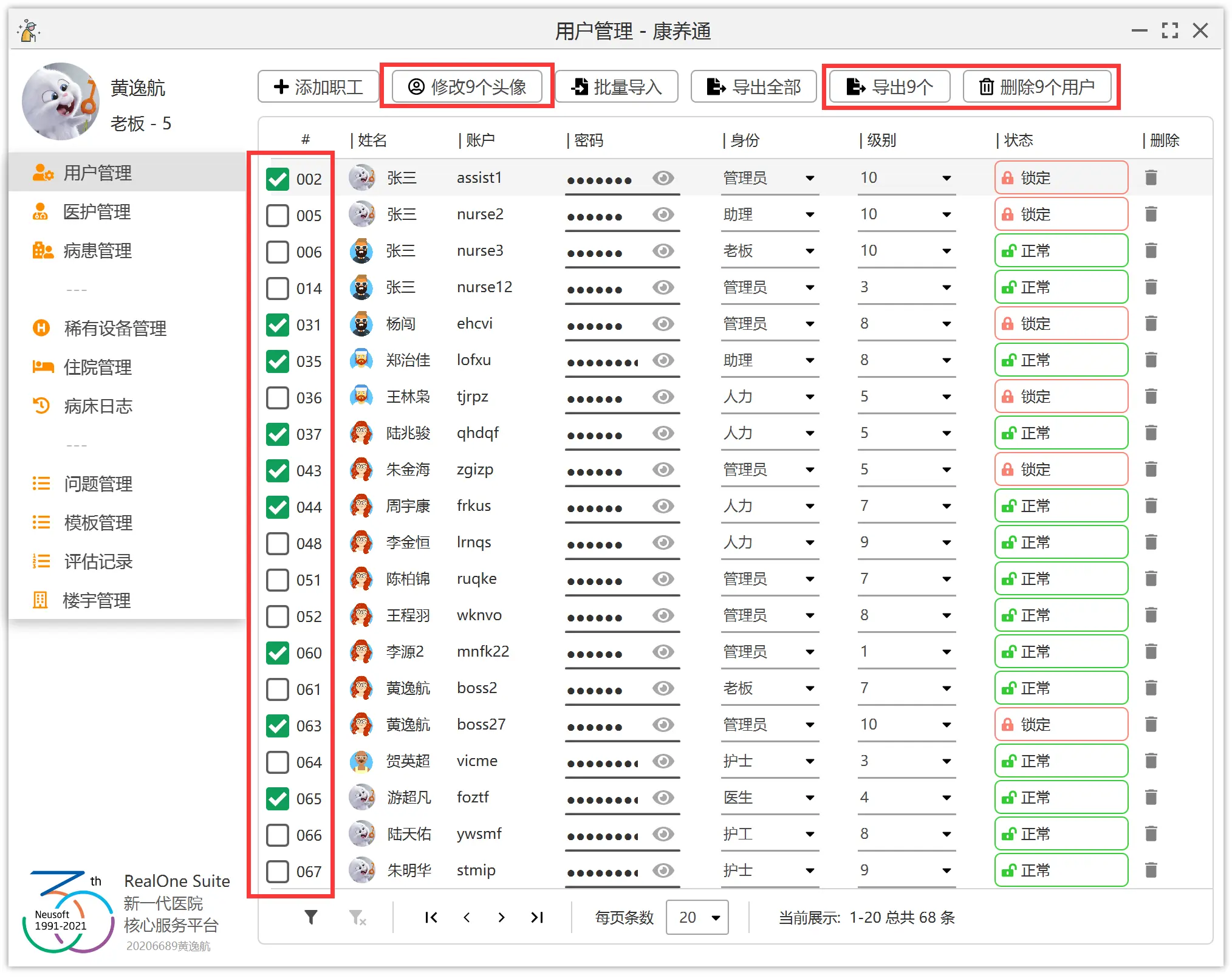Screen dimensions: 1232x978
Task: Click the 添加职工 button
Action: pos(318,87)
